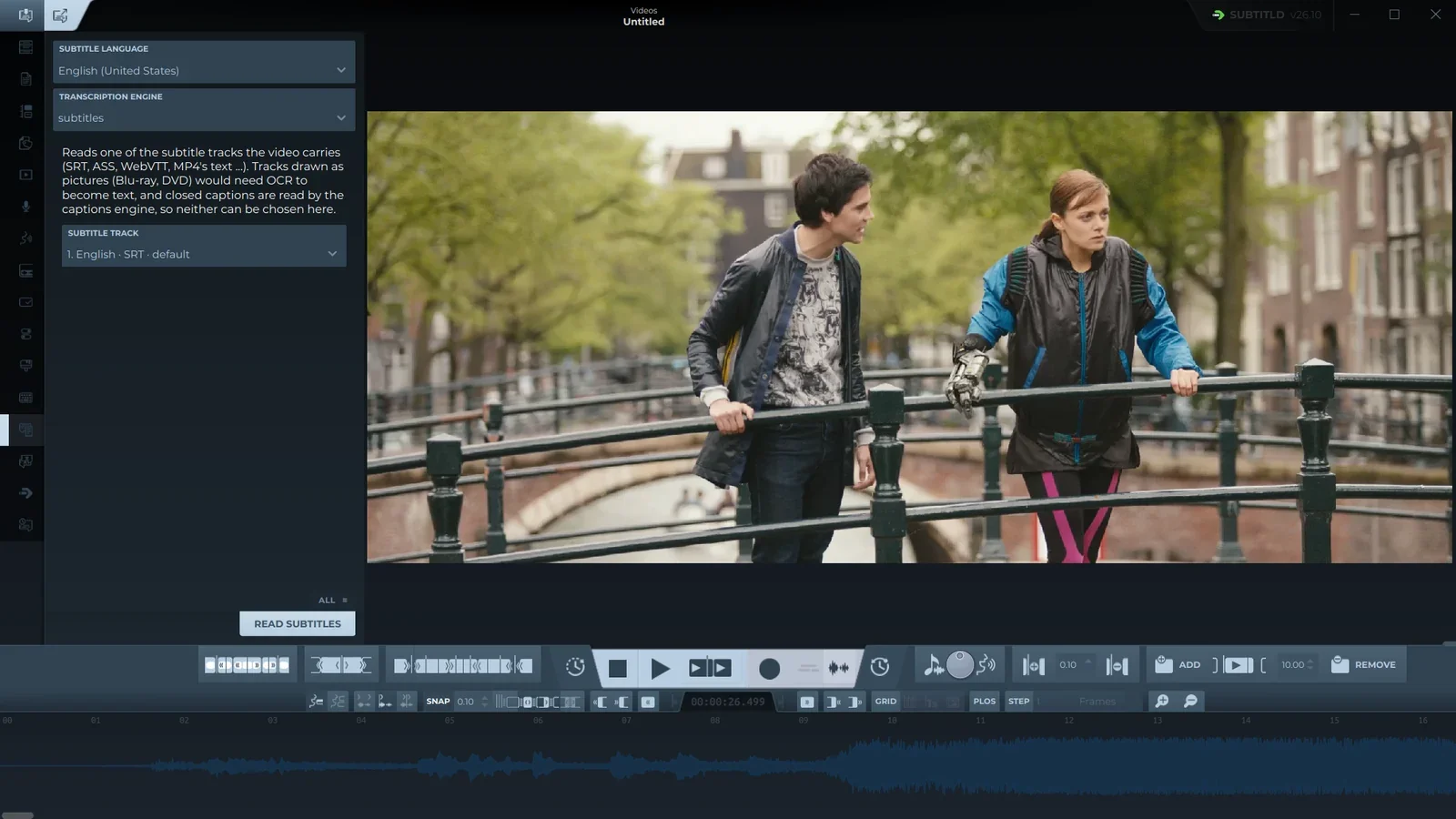Open the keyboard sidebar icon

25,398
